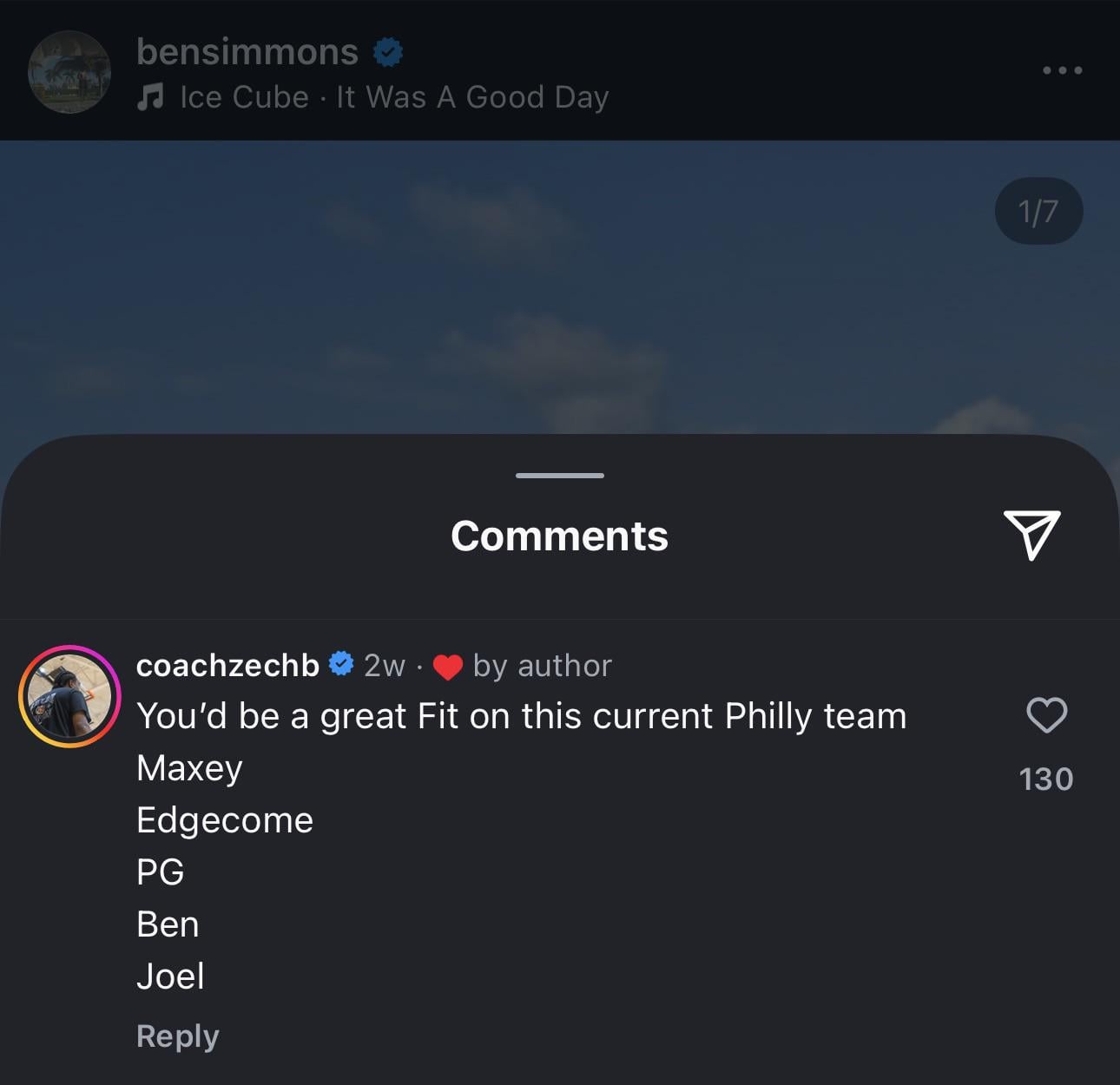Image resolution: width=1120 pixels, height=1085 pixels.
Task: Open the coachzechb username profile
Action: (227, 665)
